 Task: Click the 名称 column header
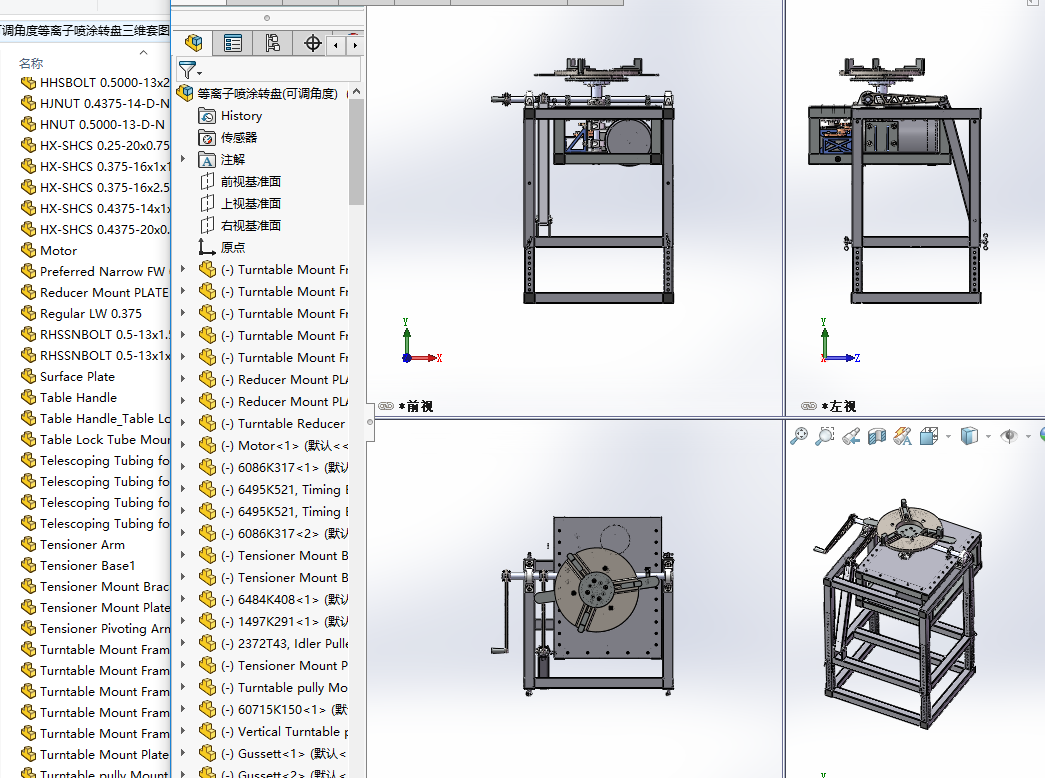[31, 63]
